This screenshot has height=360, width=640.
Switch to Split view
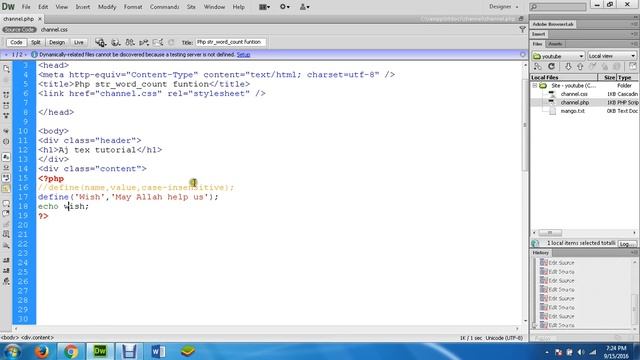click(36, 42)
